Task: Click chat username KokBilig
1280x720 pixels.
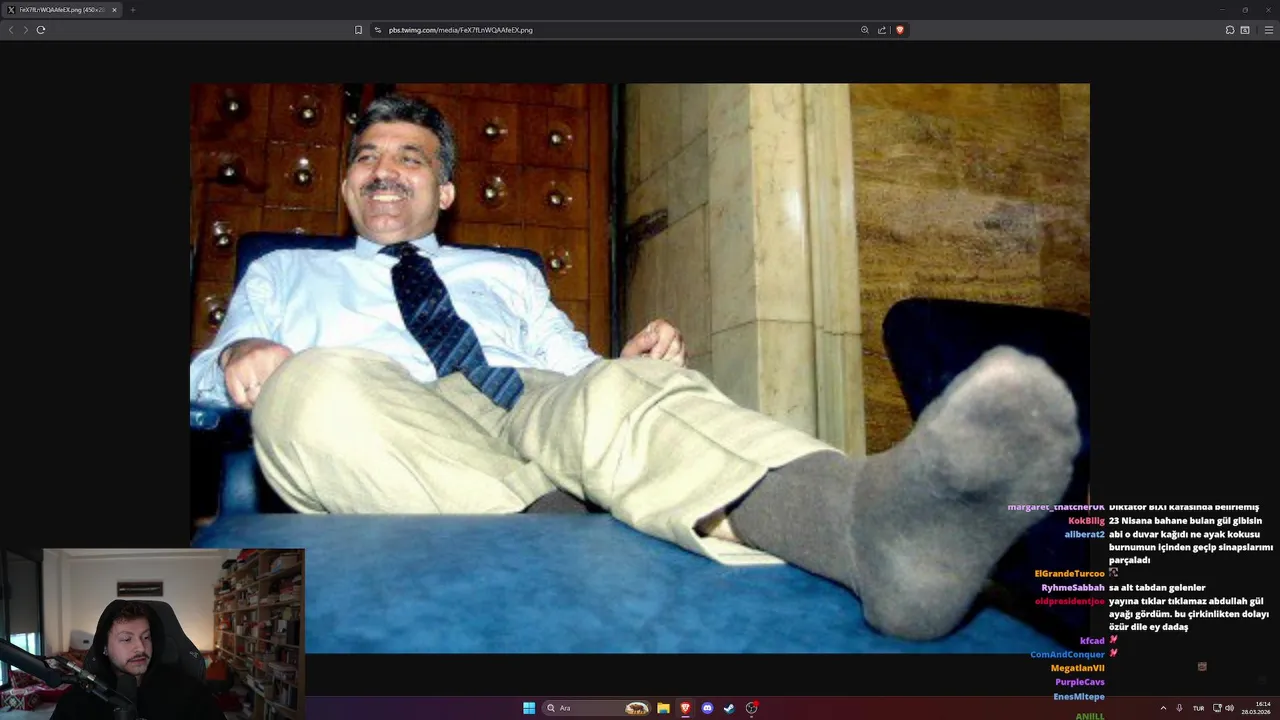Action: (x=1086, y=521)
